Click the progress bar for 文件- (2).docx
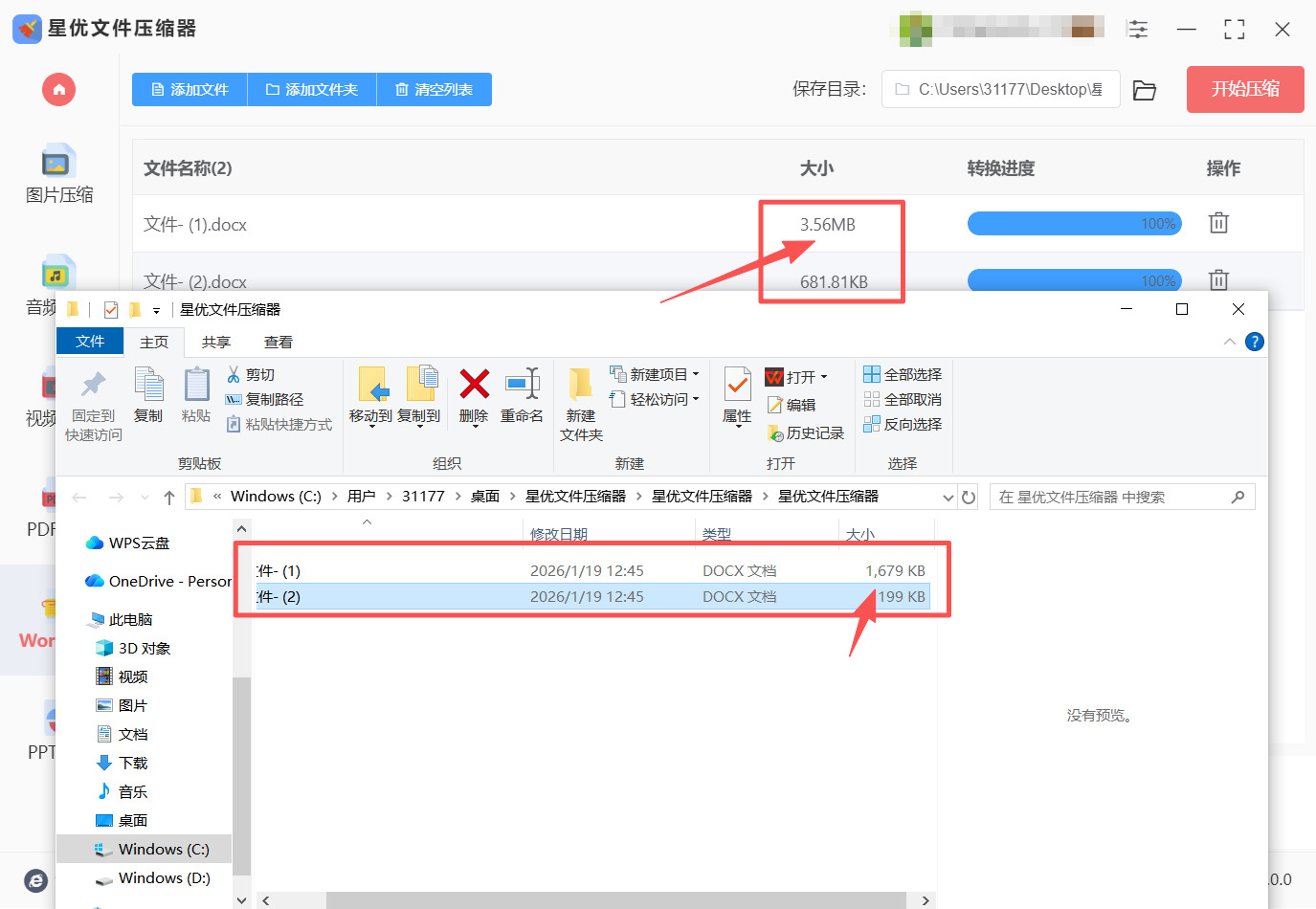This screenshot has height=909, width=1316. click(x=1075, y=280)
